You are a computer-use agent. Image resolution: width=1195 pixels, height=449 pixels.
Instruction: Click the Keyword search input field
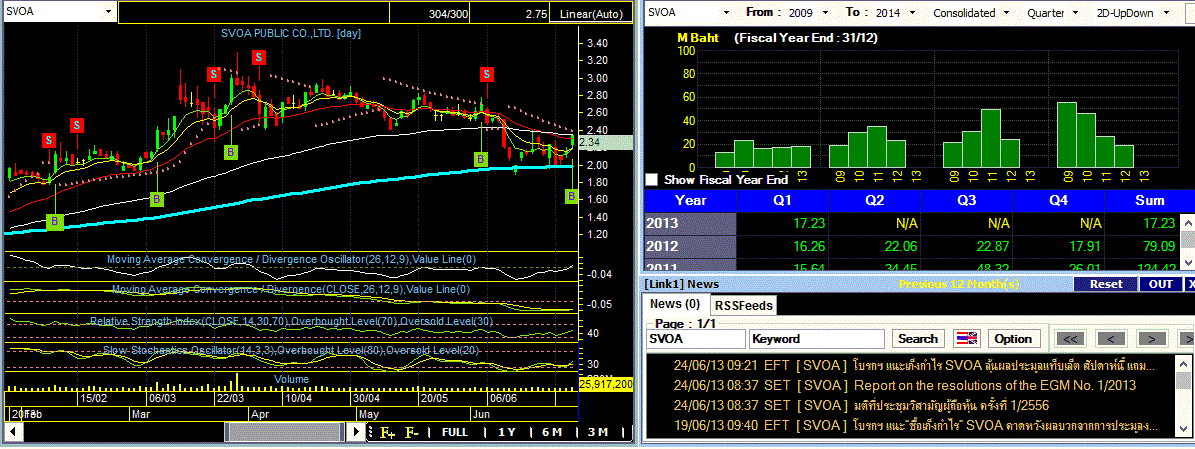817,338
